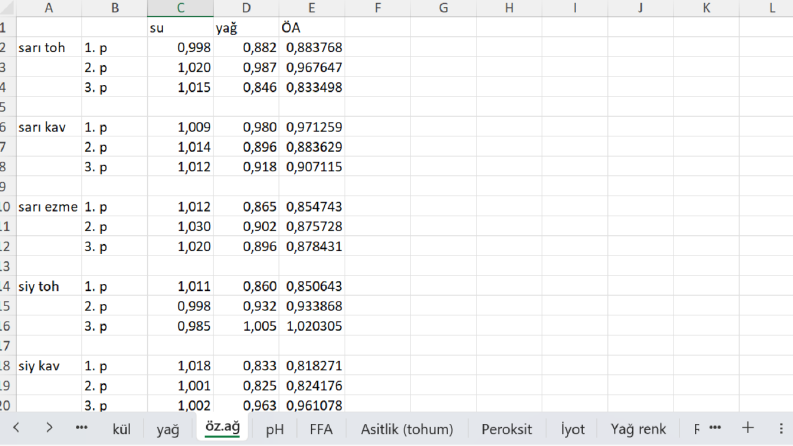Viewport: 793px width, 446px height.
Task: Select row 9 header
Action: click(6, 187)
